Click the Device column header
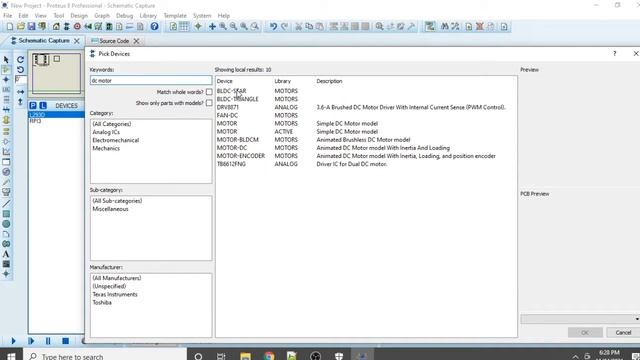The height and width of the screenshot is (360, 640). point(224,81)
